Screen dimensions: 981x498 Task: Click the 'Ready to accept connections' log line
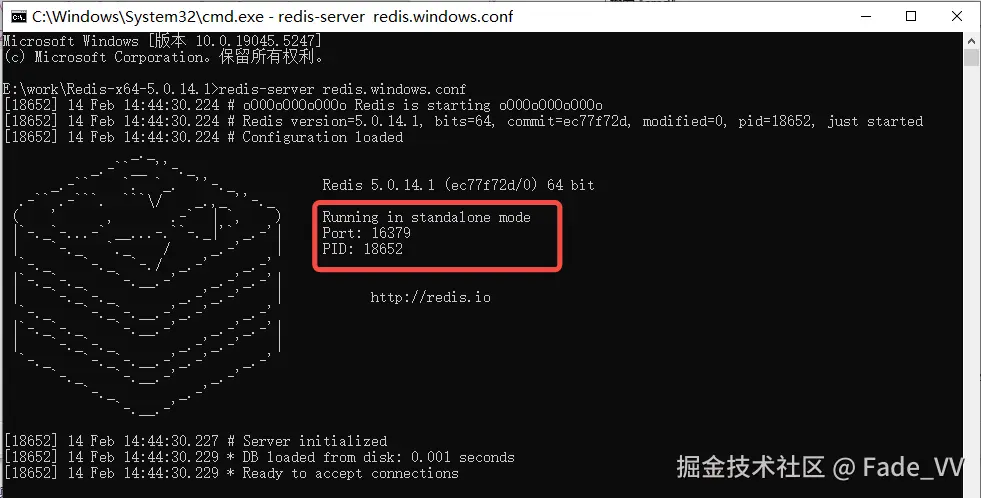231,474
